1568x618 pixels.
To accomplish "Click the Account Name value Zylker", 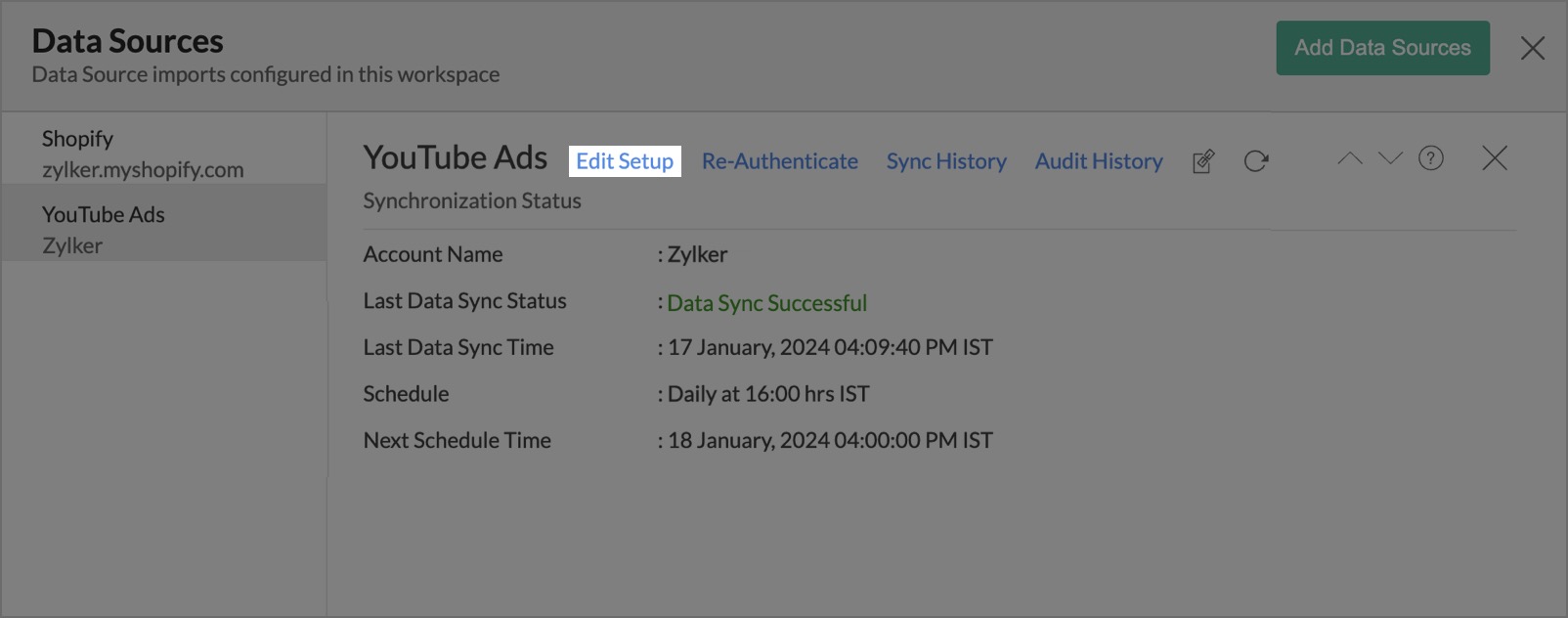I will [697, 254].
